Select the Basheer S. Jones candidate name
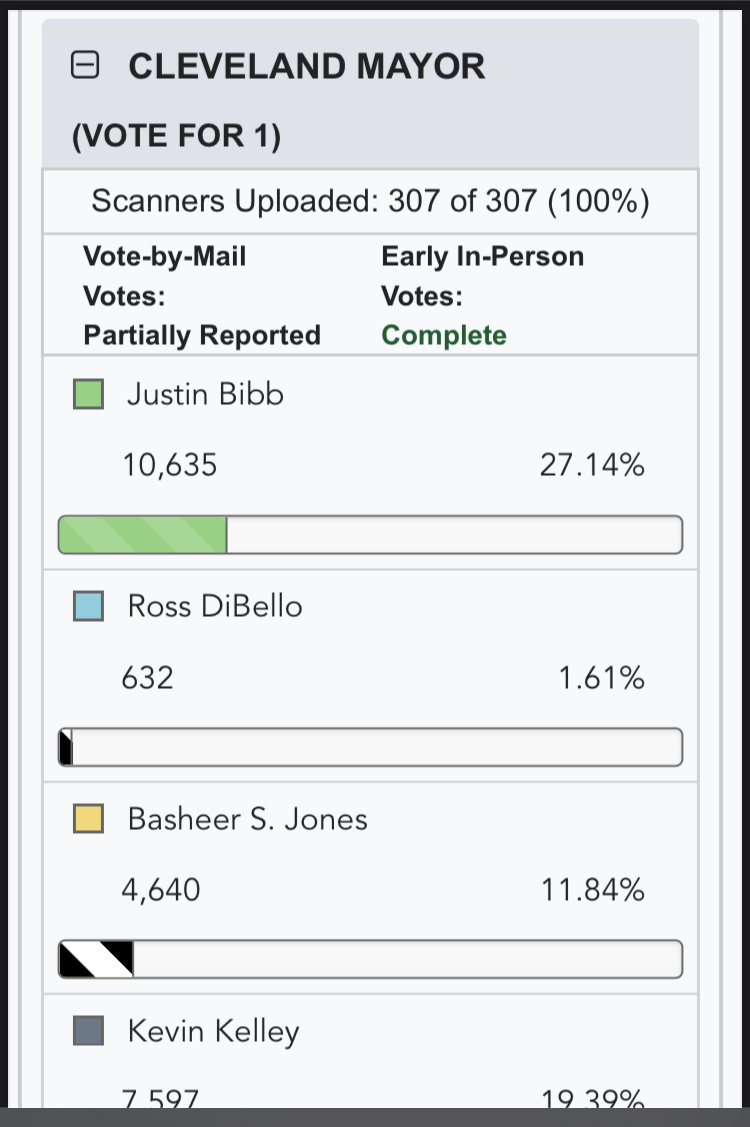750x1127 pixels. pos(247,819)
